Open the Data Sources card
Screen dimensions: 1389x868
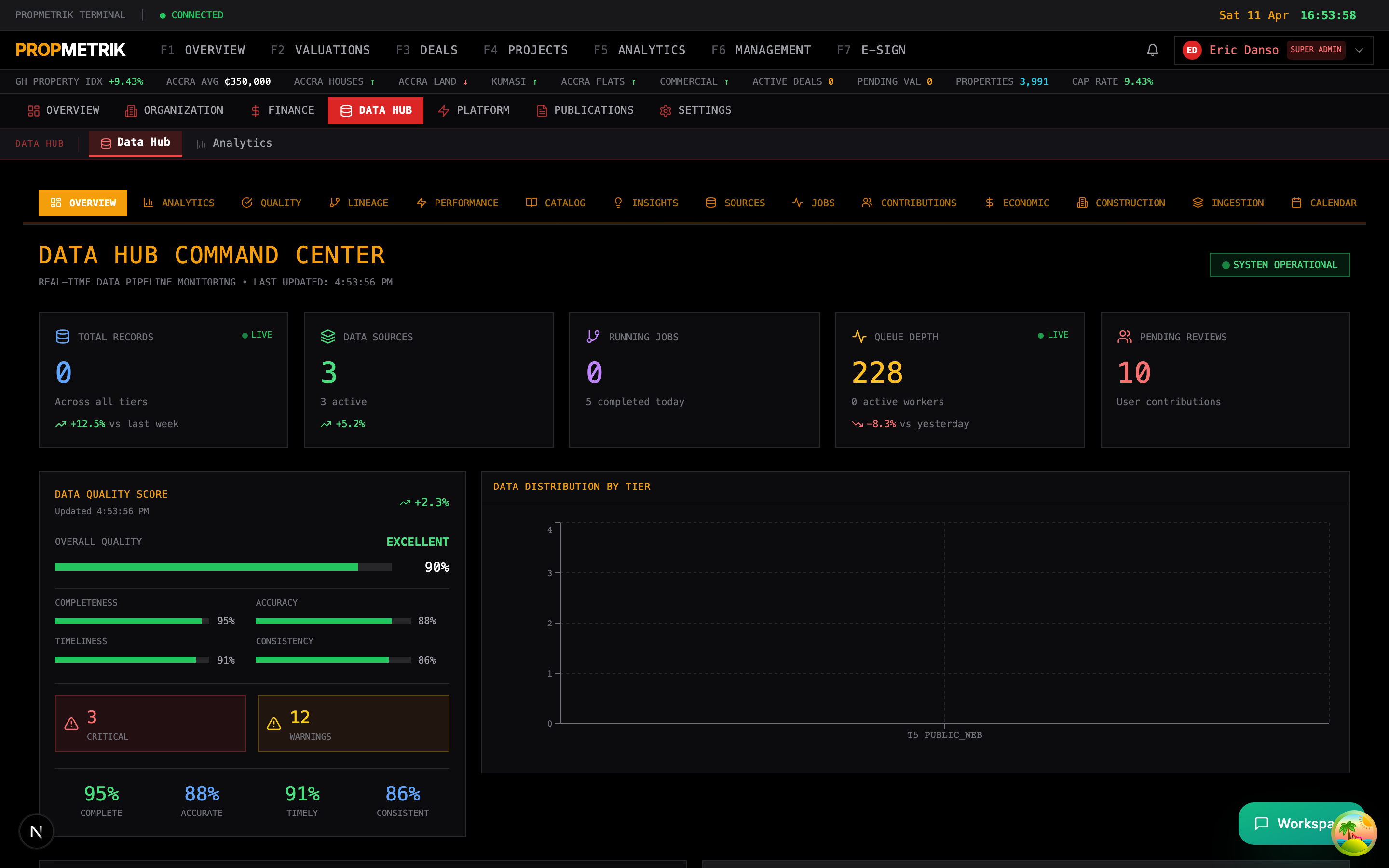pyautogui.click(x=429, y=380)
